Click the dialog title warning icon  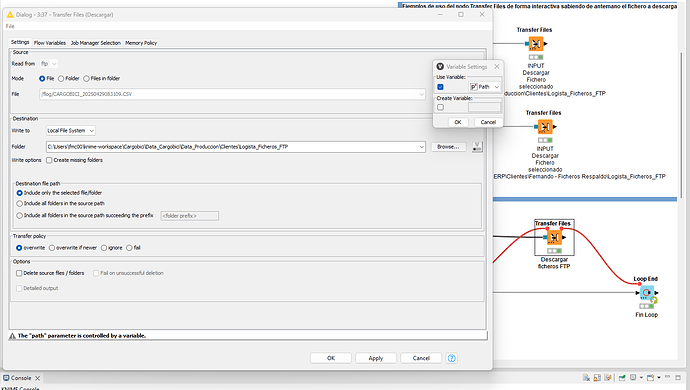click(x=10, y=15)
